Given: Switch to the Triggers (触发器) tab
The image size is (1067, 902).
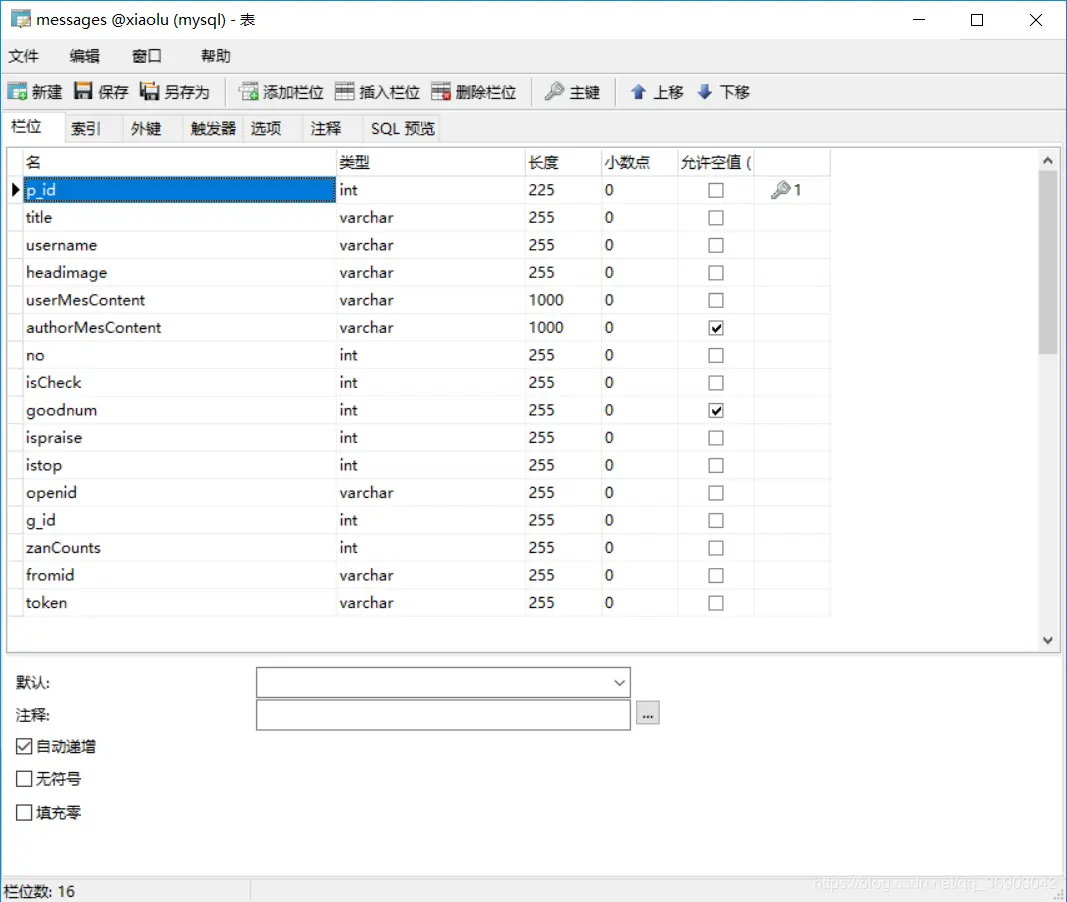Looking at the screenshot, I should pyautogui.click(x=213, y=129).
